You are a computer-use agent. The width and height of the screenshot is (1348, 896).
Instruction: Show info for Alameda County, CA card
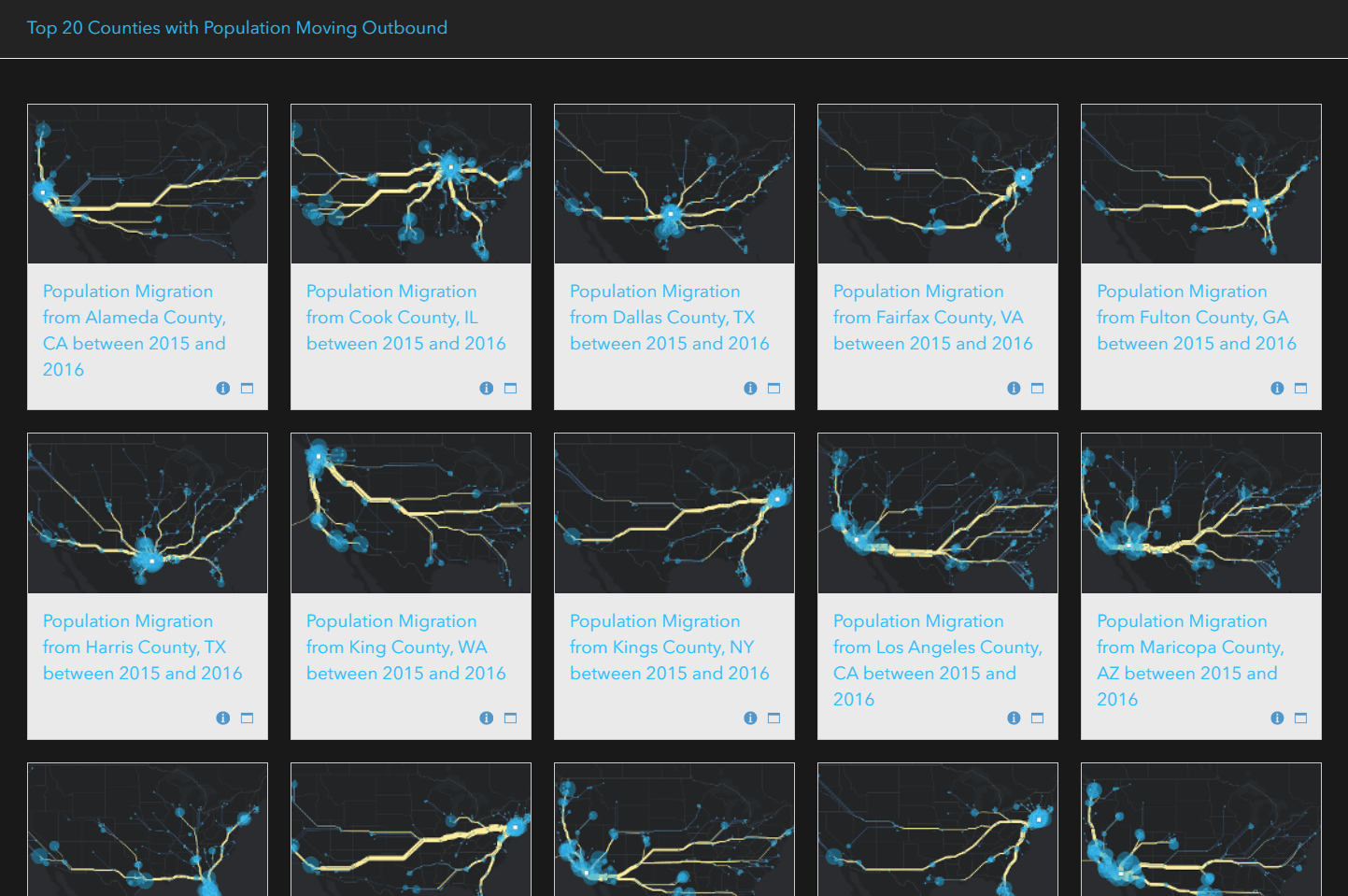coord(223,389)
